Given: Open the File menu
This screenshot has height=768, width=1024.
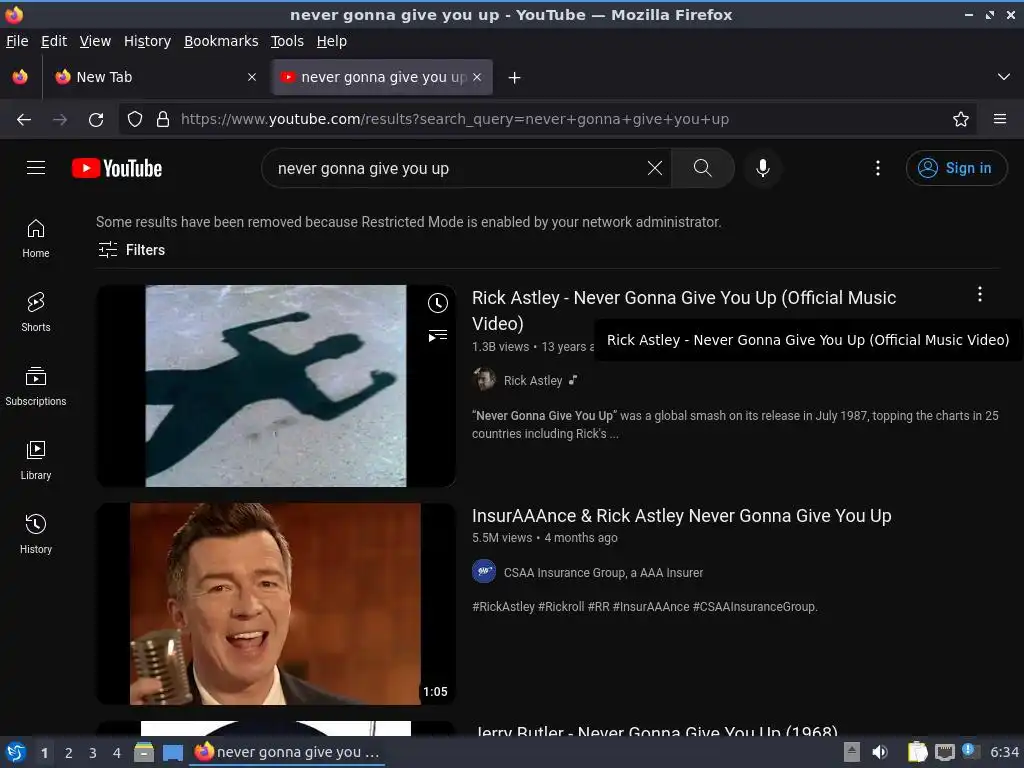Looking at the screenshot, I should click(x=17, y=41).
